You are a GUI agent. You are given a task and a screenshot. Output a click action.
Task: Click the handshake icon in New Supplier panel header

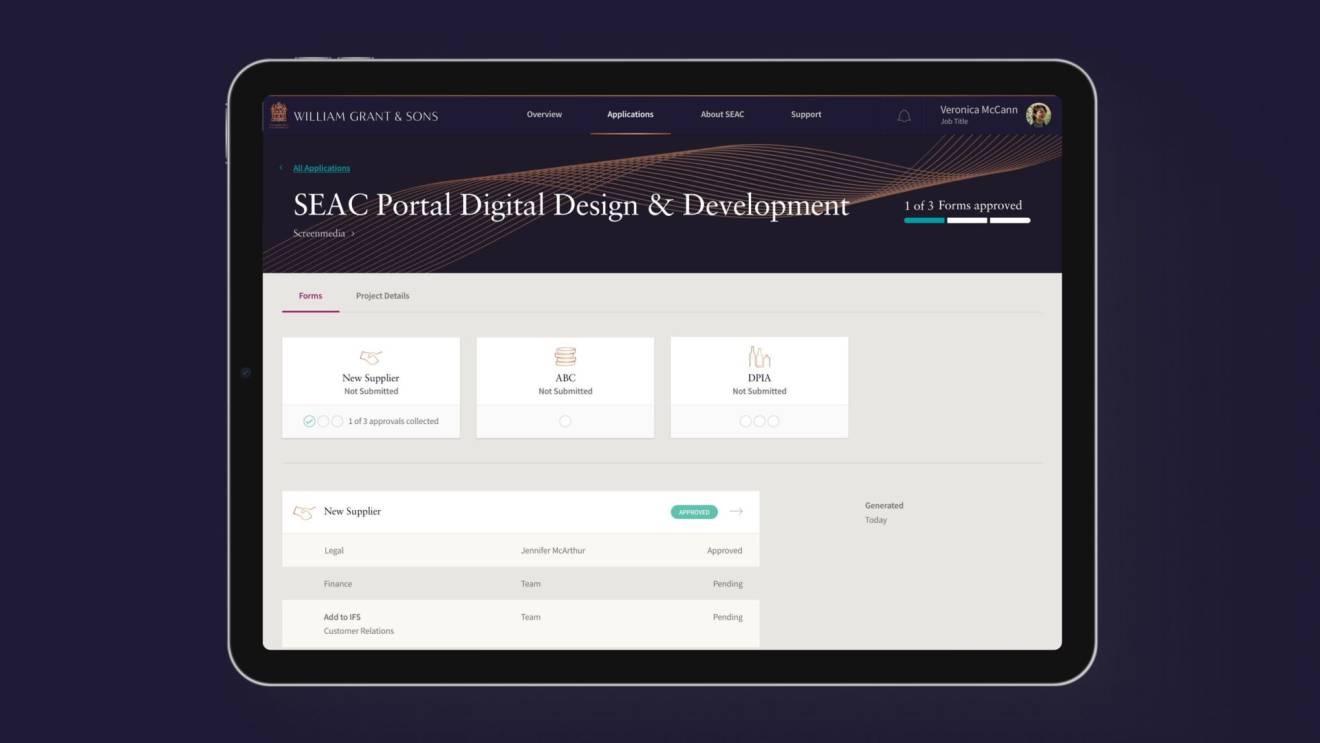point(304,512)
